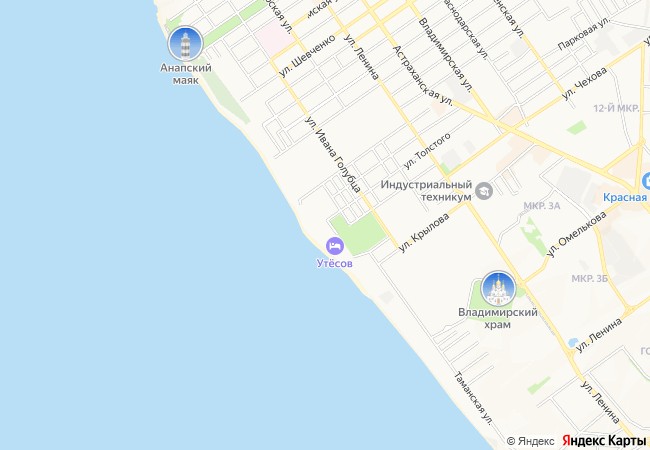
Task: Open the Владимирский храм church marker
Action: (x=498, y=288)
